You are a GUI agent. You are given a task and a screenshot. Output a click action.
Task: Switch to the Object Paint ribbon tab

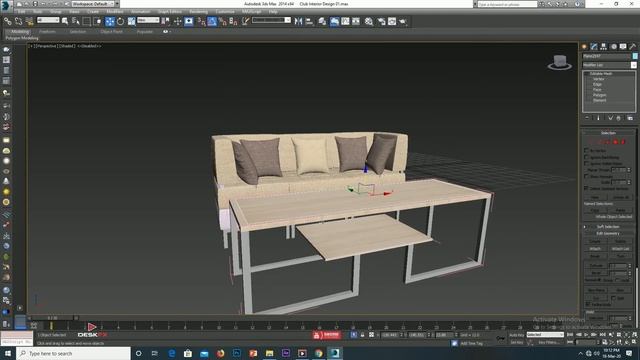111,31
